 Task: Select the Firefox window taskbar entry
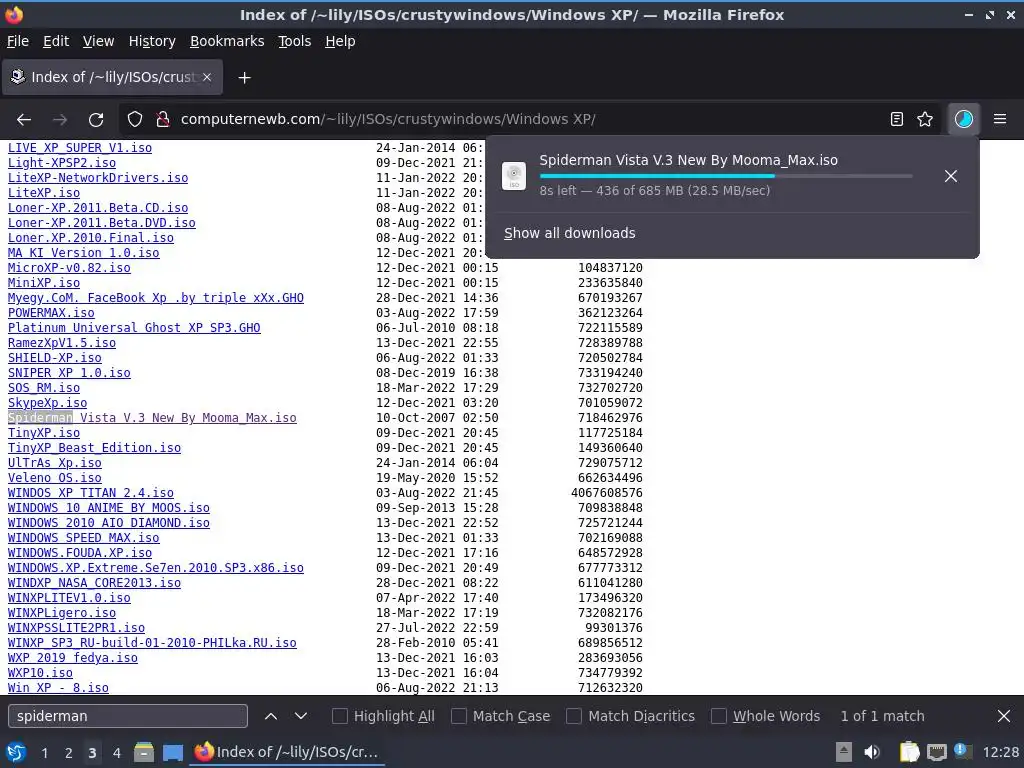(287, 752)
